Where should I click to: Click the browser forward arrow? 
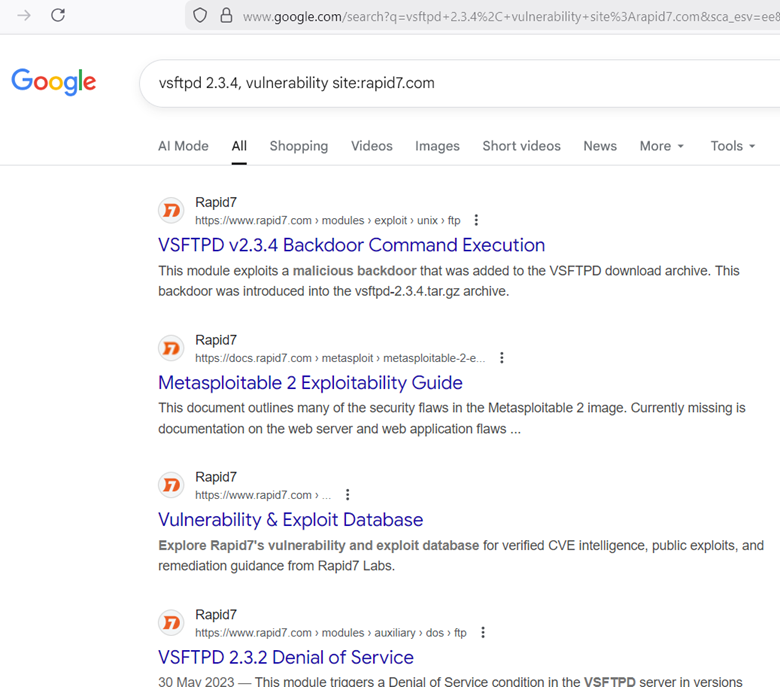click(24, 15)
